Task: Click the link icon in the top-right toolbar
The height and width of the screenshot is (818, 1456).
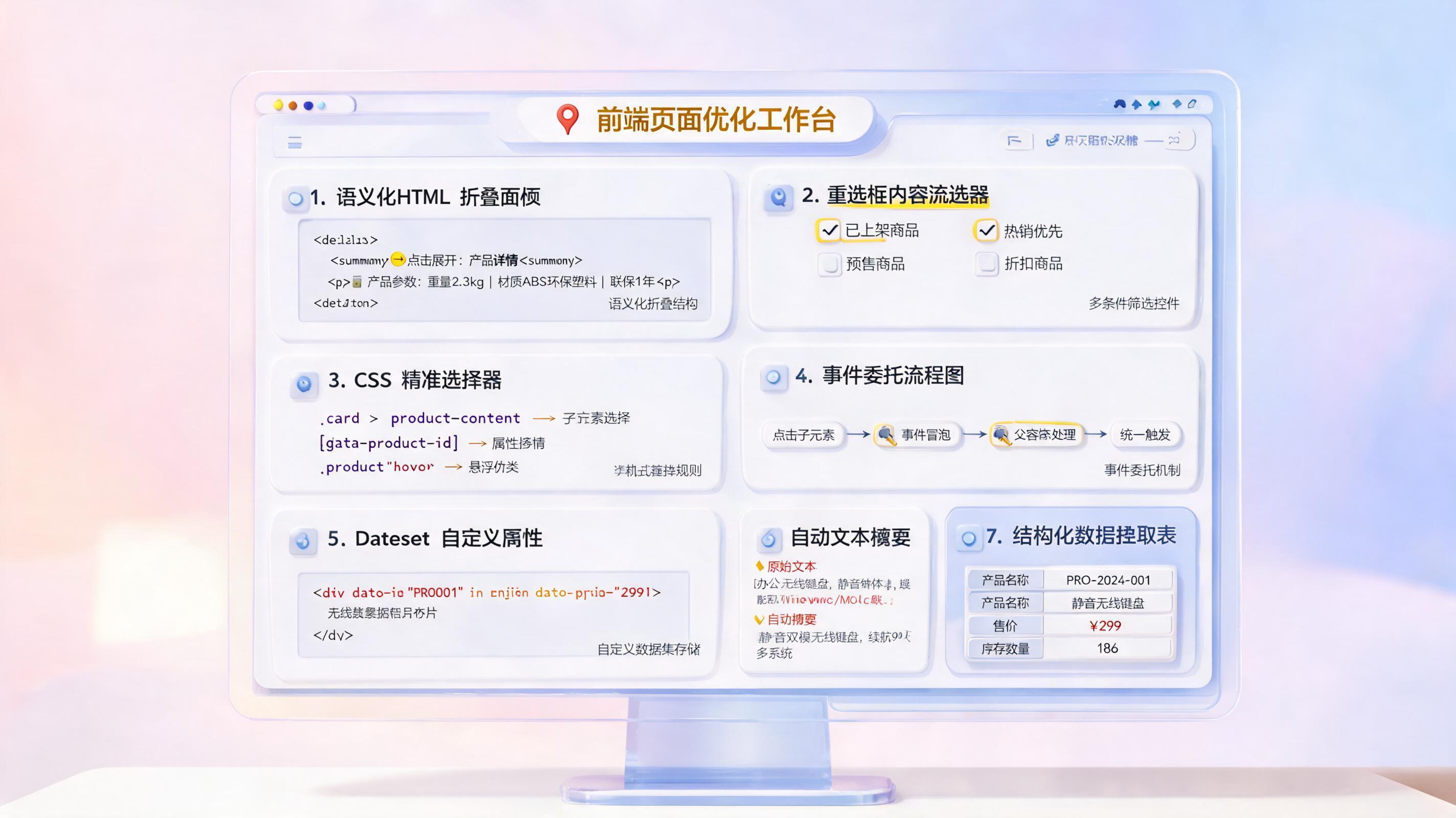Action: pos(1052,140)
